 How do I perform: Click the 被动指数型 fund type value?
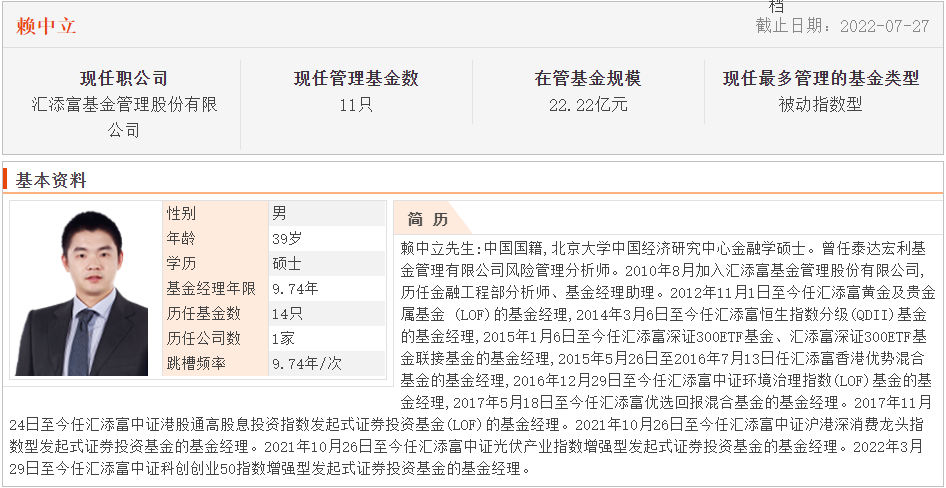click(821, 105)
